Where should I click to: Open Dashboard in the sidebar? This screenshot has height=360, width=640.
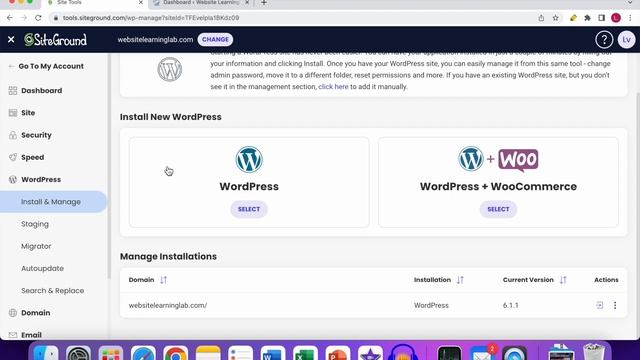tap(42, 91)
